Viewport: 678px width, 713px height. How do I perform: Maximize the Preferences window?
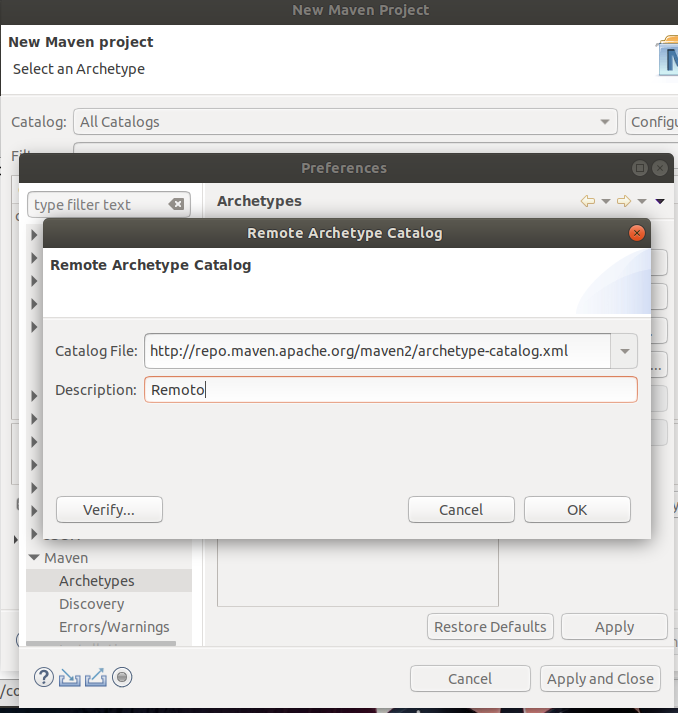[640, 168]
